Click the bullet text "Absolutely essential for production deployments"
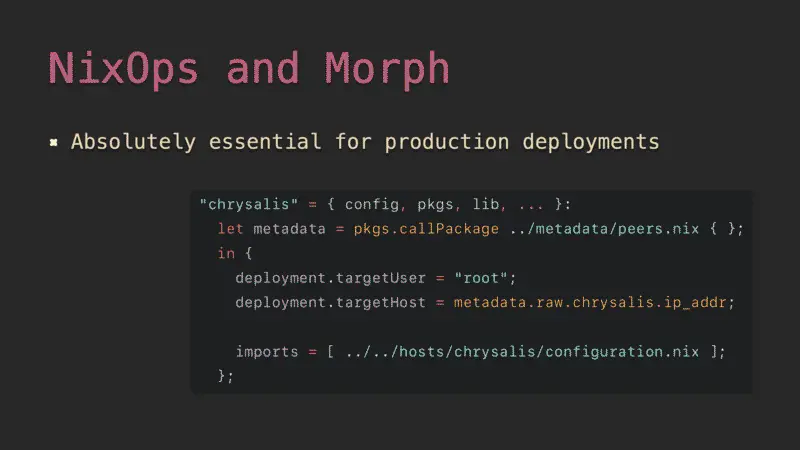Viewport: 800px width, 450px height. (365, 142)
